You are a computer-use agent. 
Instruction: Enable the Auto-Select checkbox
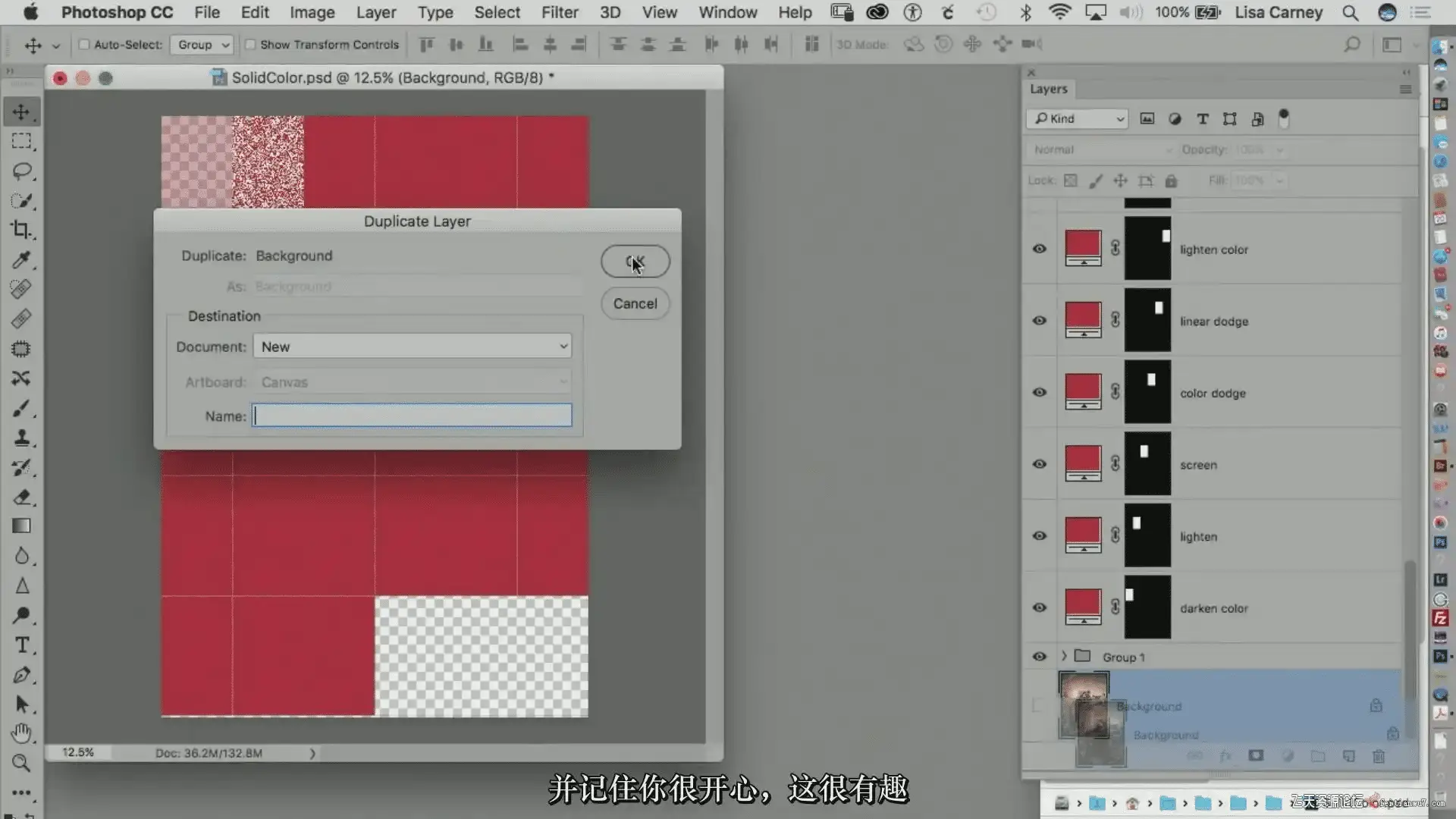click(84, 45)
